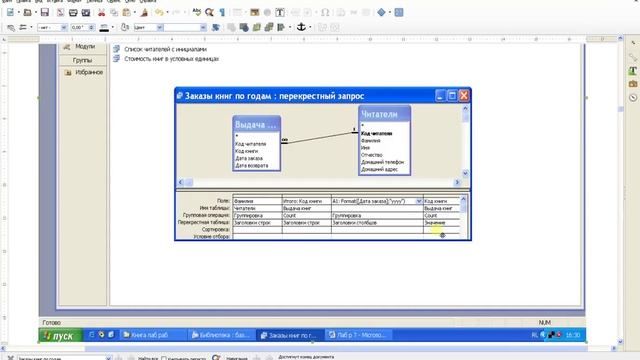This screenshot has width=640, height=360.
Task: Open query 'Список читателей с инициалами'
Action: [165, 49]
